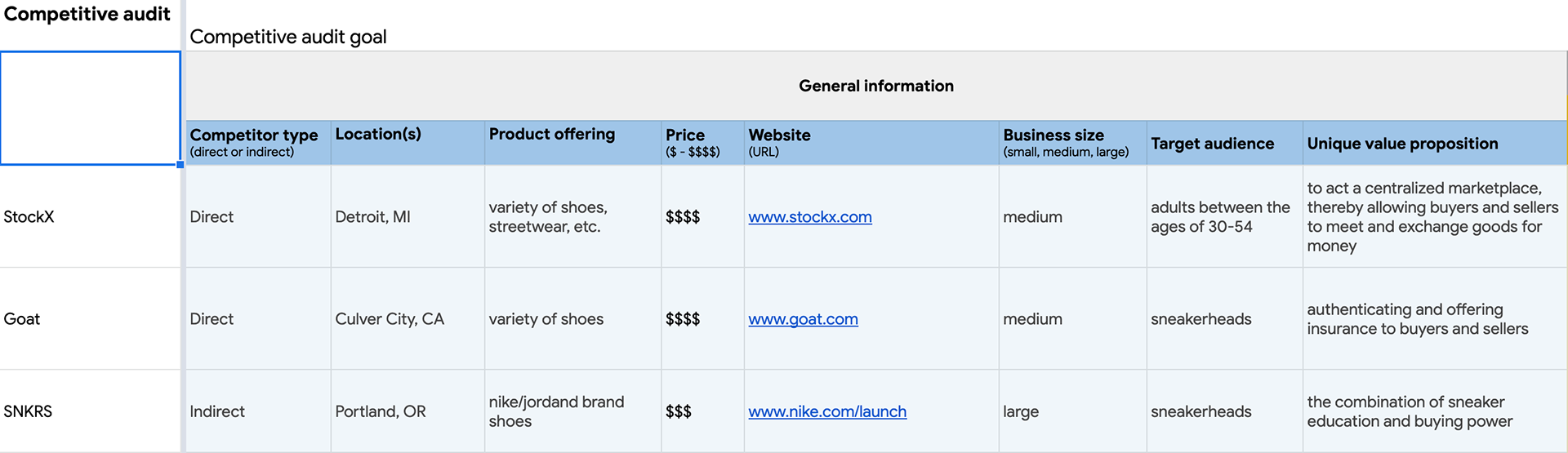Select the "Competitive audit" title cell

coord(87,15)
